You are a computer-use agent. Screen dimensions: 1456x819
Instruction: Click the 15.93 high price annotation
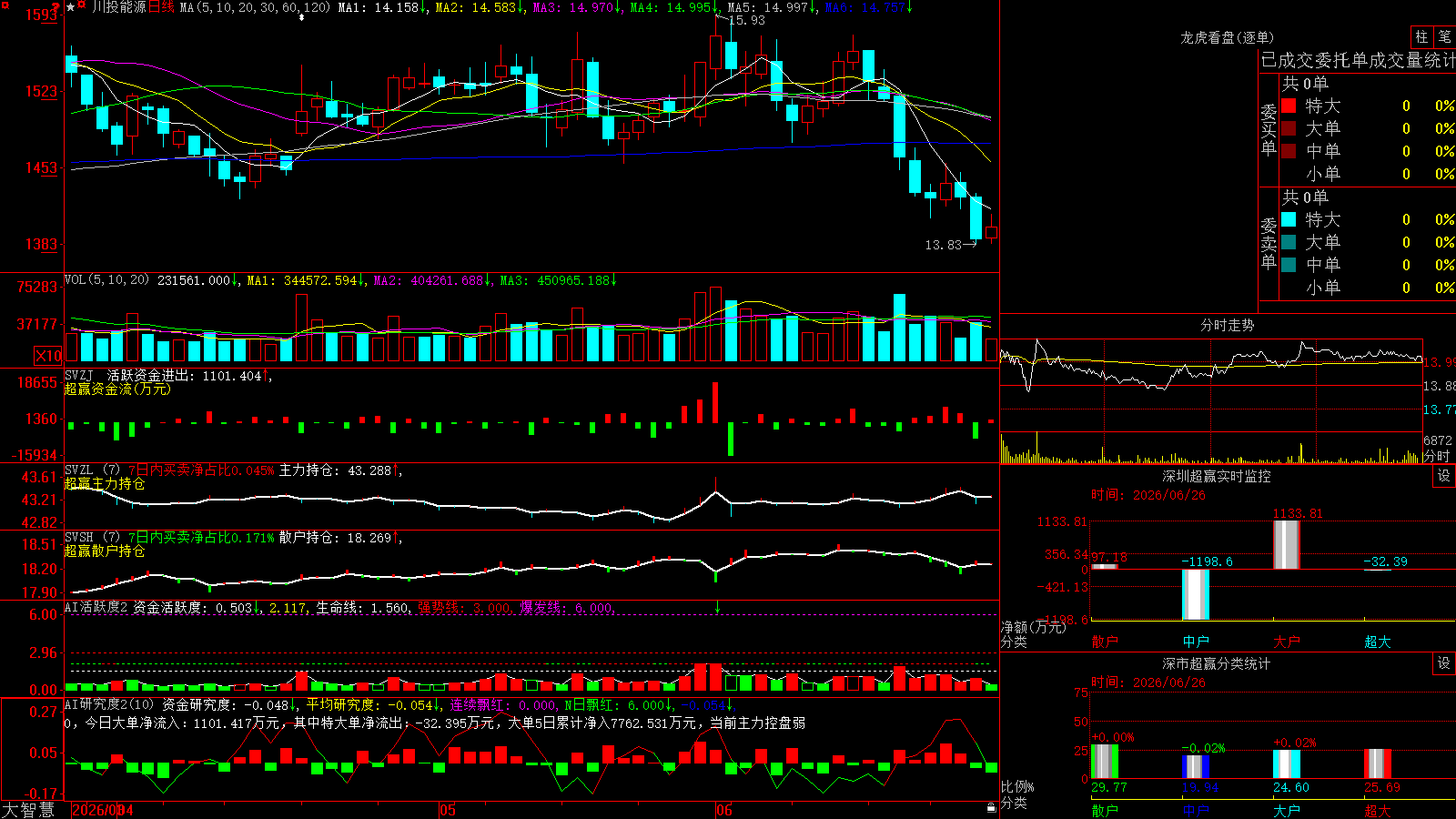pyautogui.click(x=747, y=20)
